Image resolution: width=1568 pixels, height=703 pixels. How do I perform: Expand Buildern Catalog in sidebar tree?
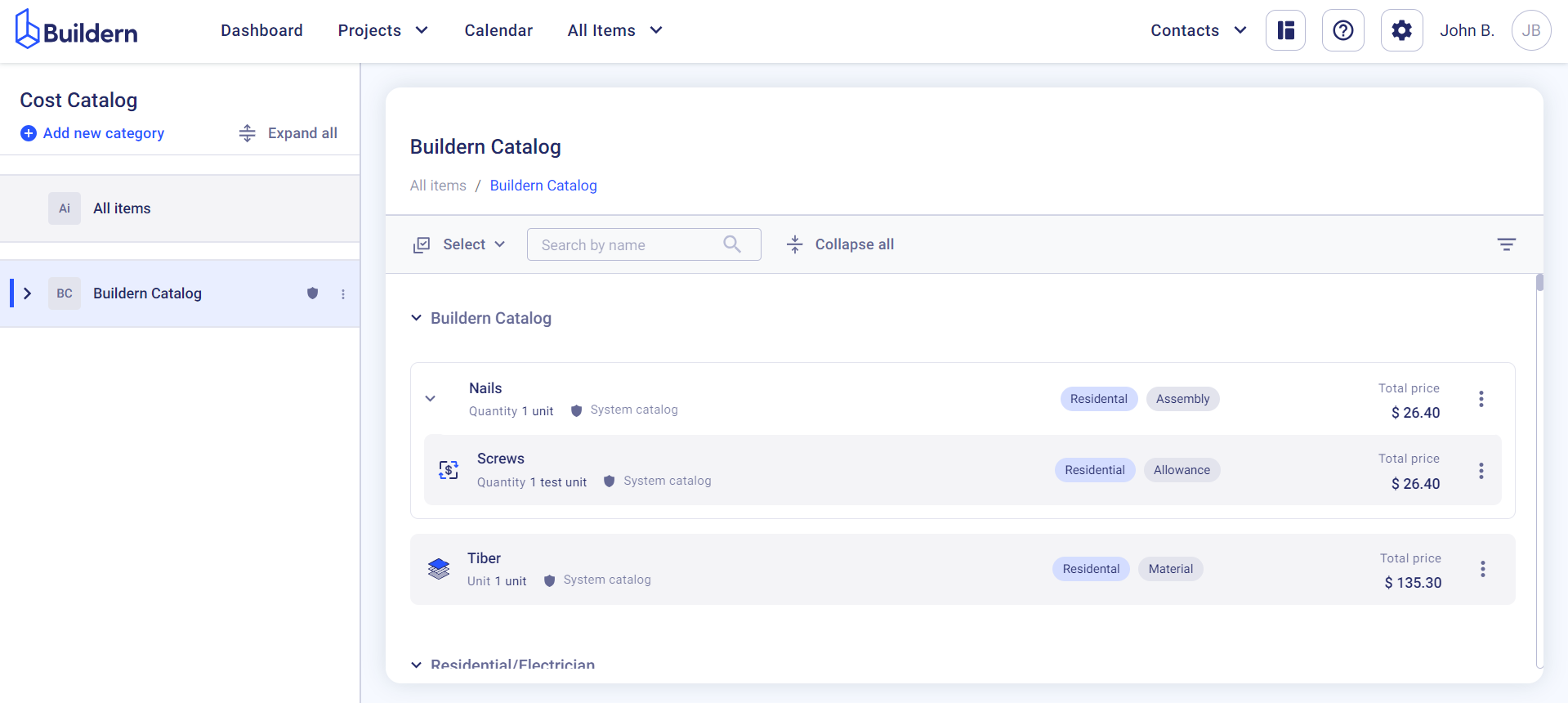tap(28, 293)
